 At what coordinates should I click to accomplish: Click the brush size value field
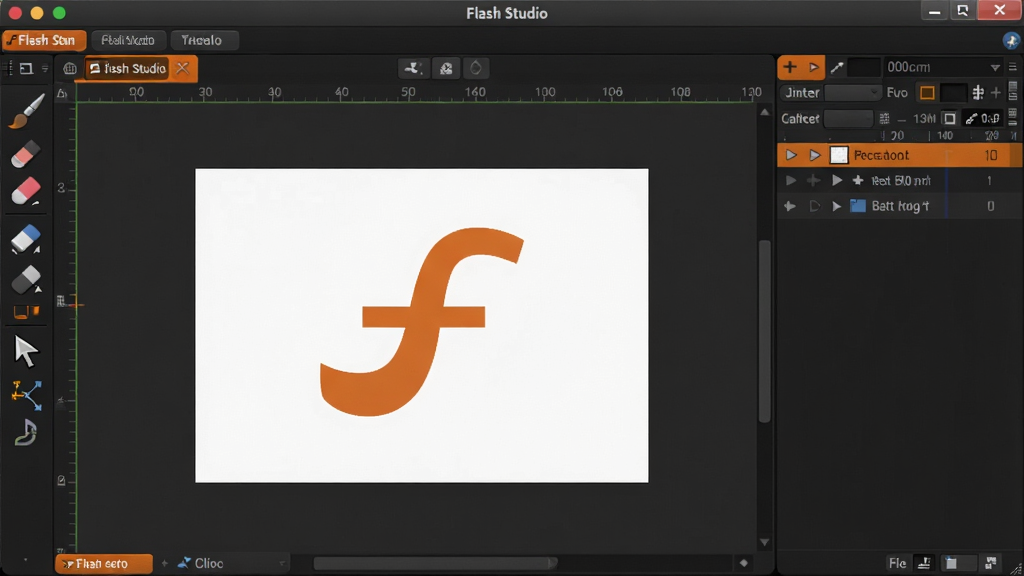pos(982,118)
